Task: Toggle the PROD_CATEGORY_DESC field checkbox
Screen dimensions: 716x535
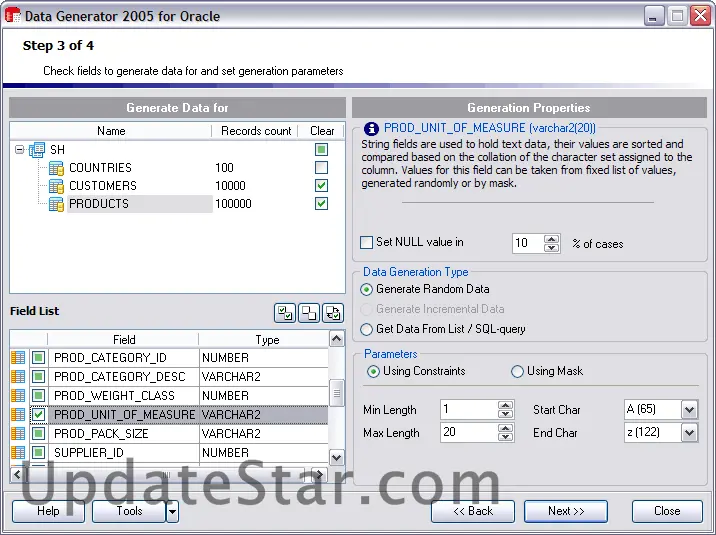Action: point(38,377)
